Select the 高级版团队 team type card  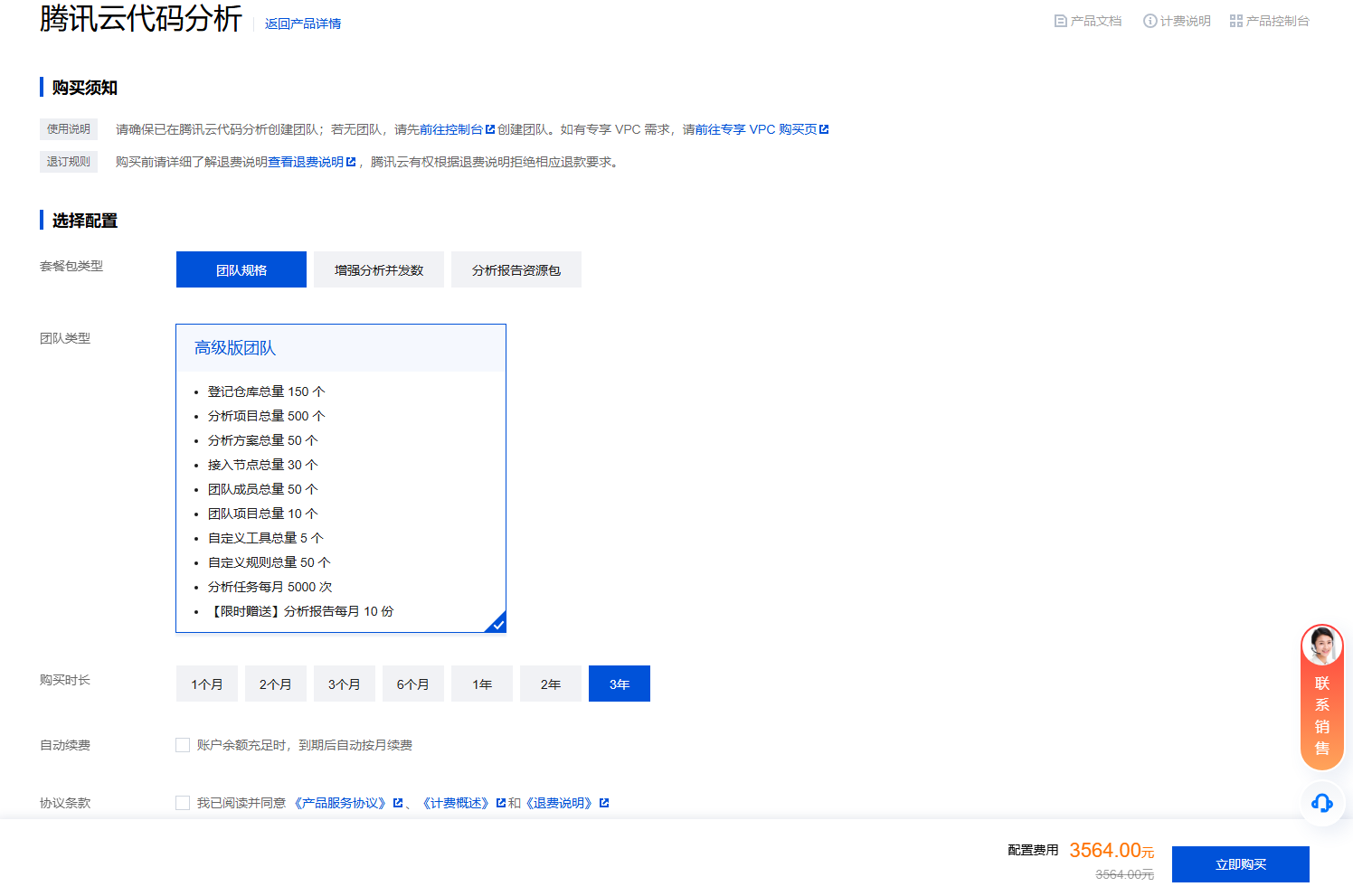[340, 477]
